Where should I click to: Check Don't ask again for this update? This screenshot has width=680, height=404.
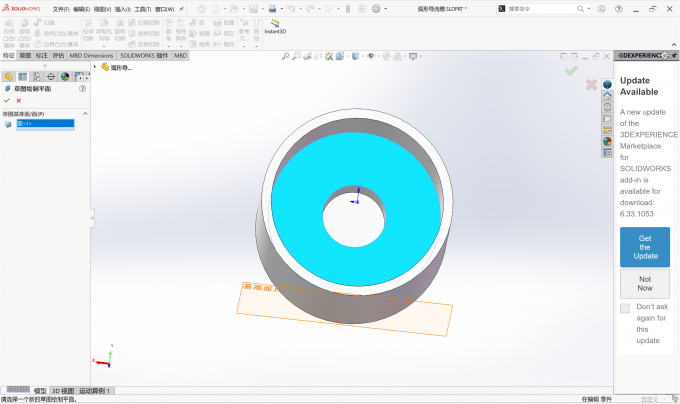625,308
